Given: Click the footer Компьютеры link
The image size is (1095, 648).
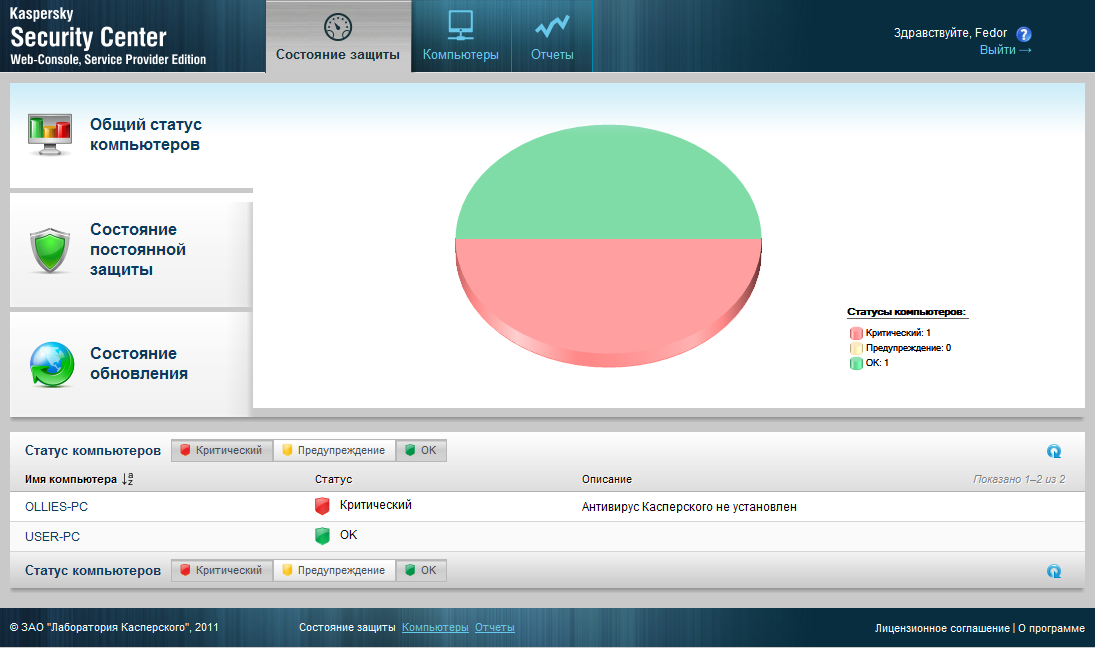Looking at the screenshot, I should tap(435, 628).
